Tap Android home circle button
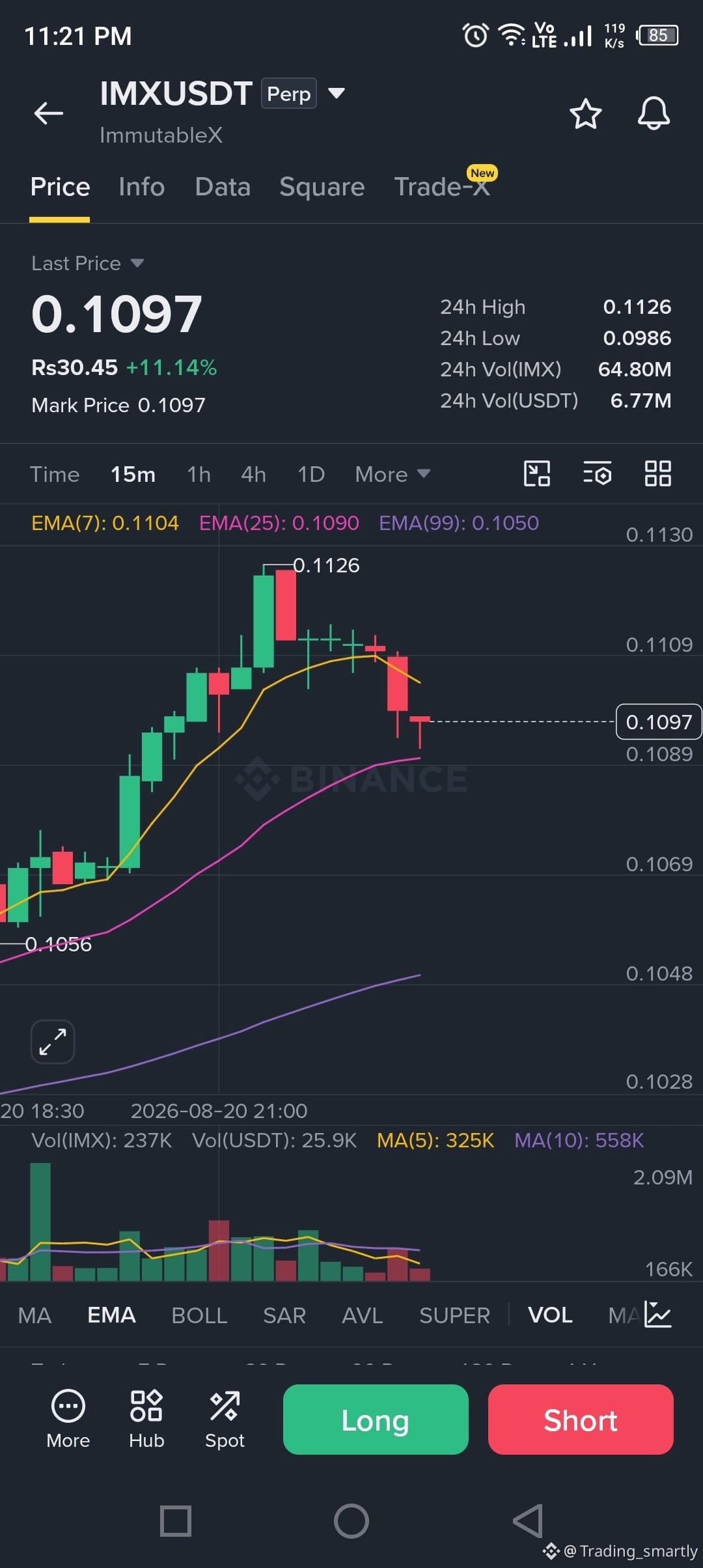The height and width of the screenshot is (1568, 703). coord(351,1521)
